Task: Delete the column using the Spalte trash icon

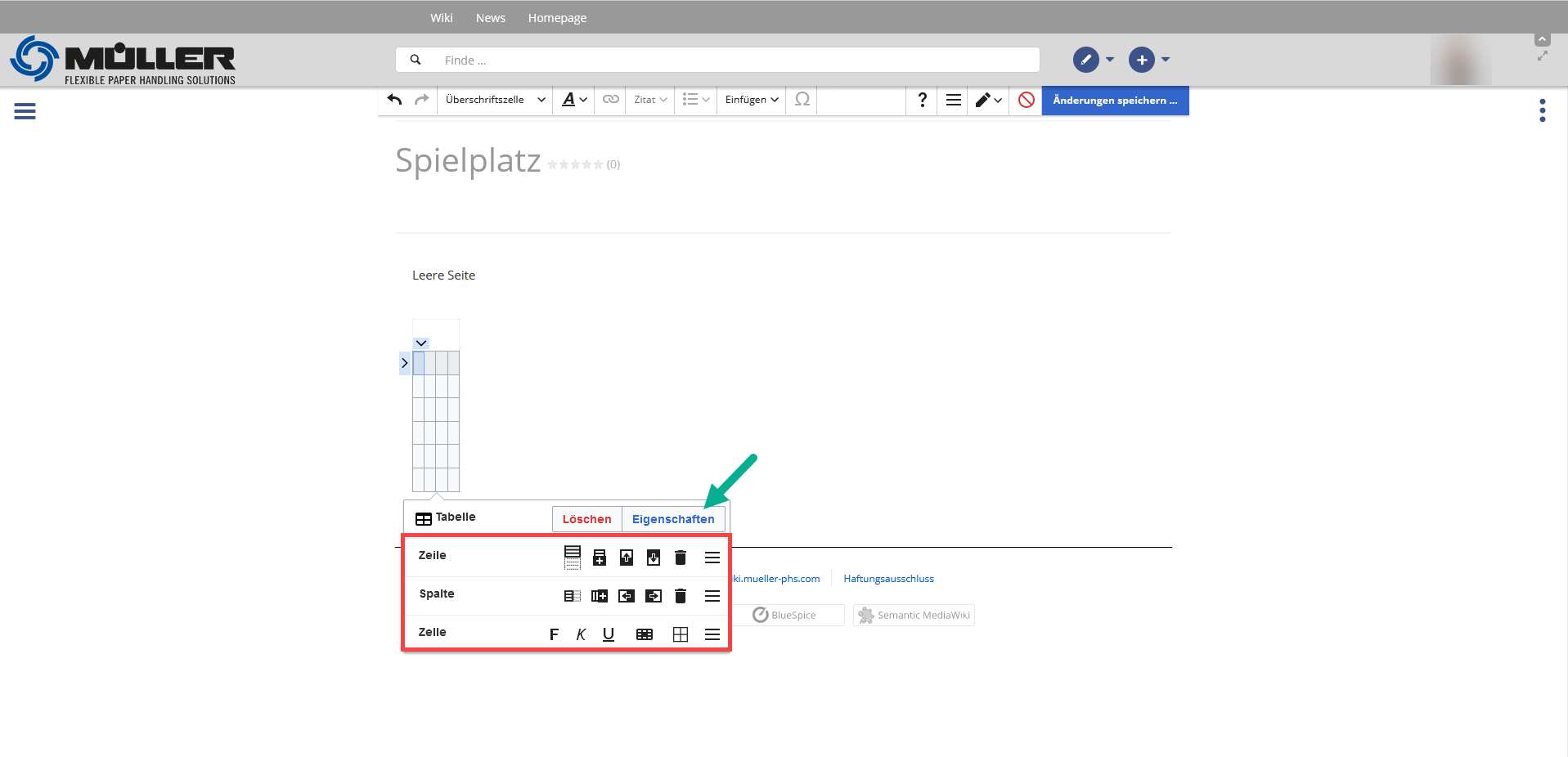Action: pyautogui.click(x=680, y=596)
